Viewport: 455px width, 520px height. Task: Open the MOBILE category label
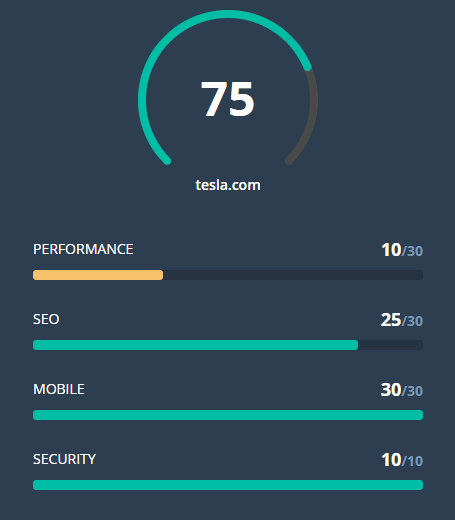coord(59,389)
